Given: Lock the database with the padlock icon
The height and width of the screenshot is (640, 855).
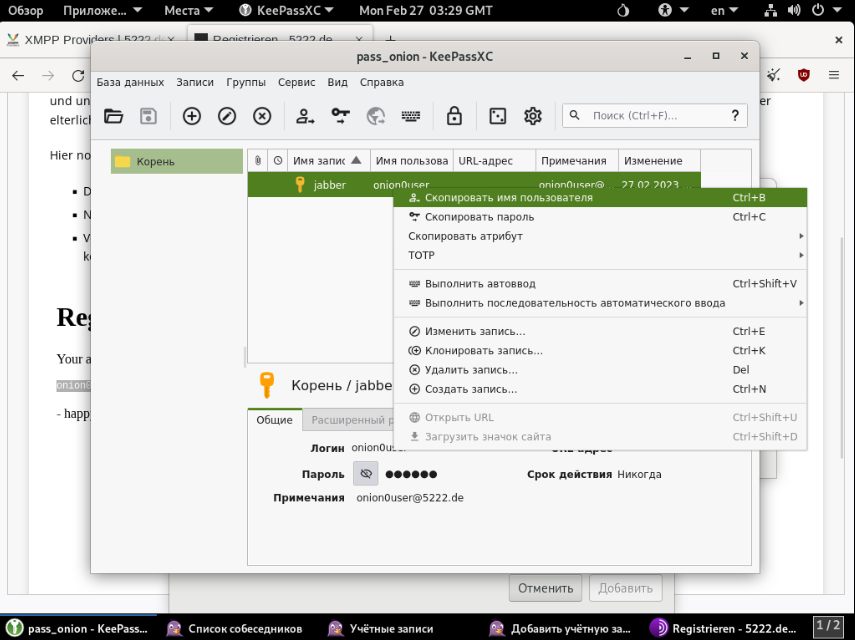Looking at the screenshot, I should click(454, 116).
